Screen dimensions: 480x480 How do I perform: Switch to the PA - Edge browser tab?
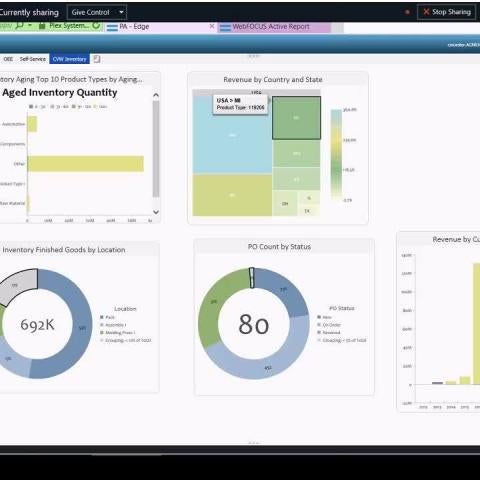tap(160, 27)
